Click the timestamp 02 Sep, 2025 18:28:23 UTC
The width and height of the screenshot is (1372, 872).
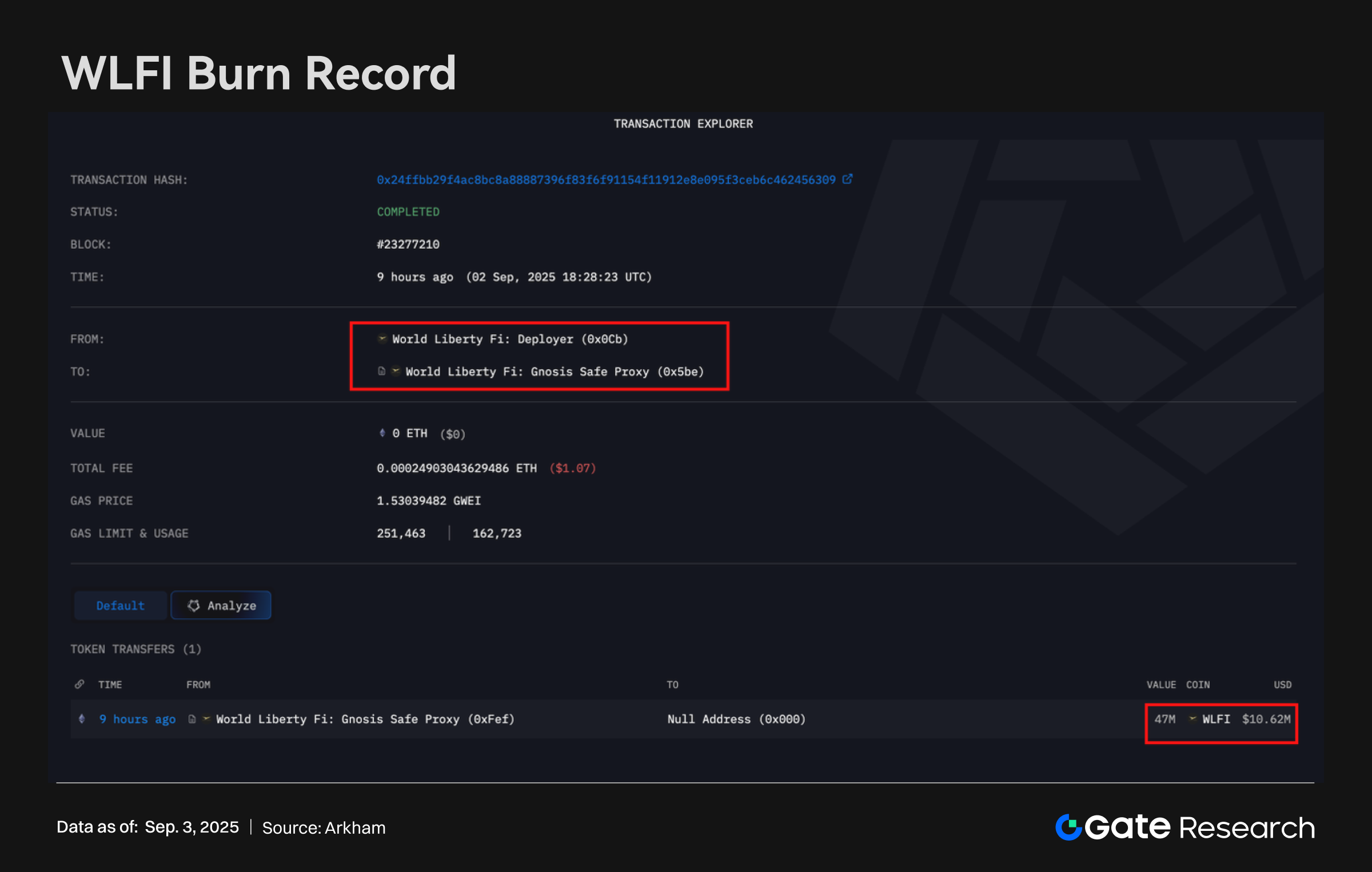(559, 277)
